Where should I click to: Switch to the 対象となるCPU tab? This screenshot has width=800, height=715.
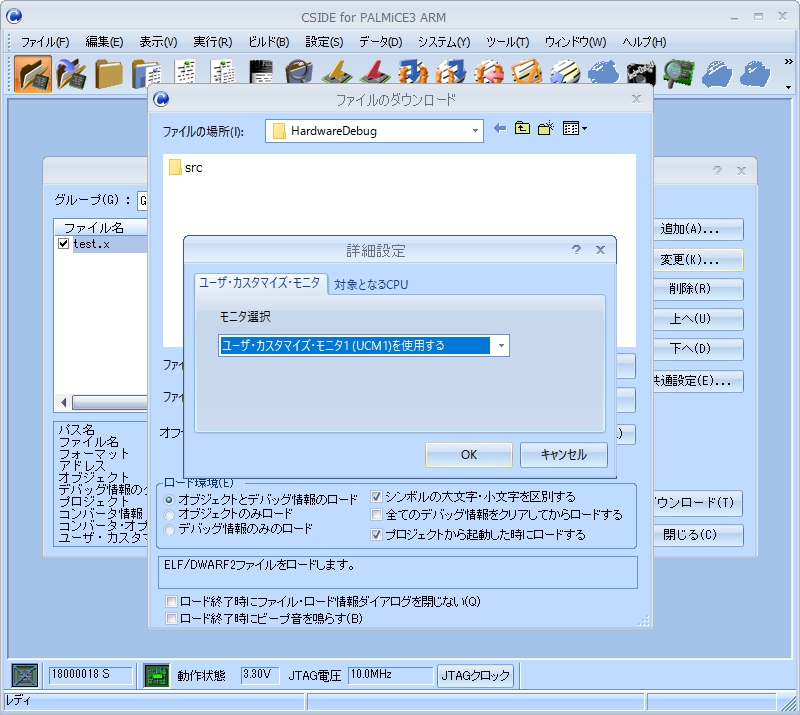click(x=371, y=285)
